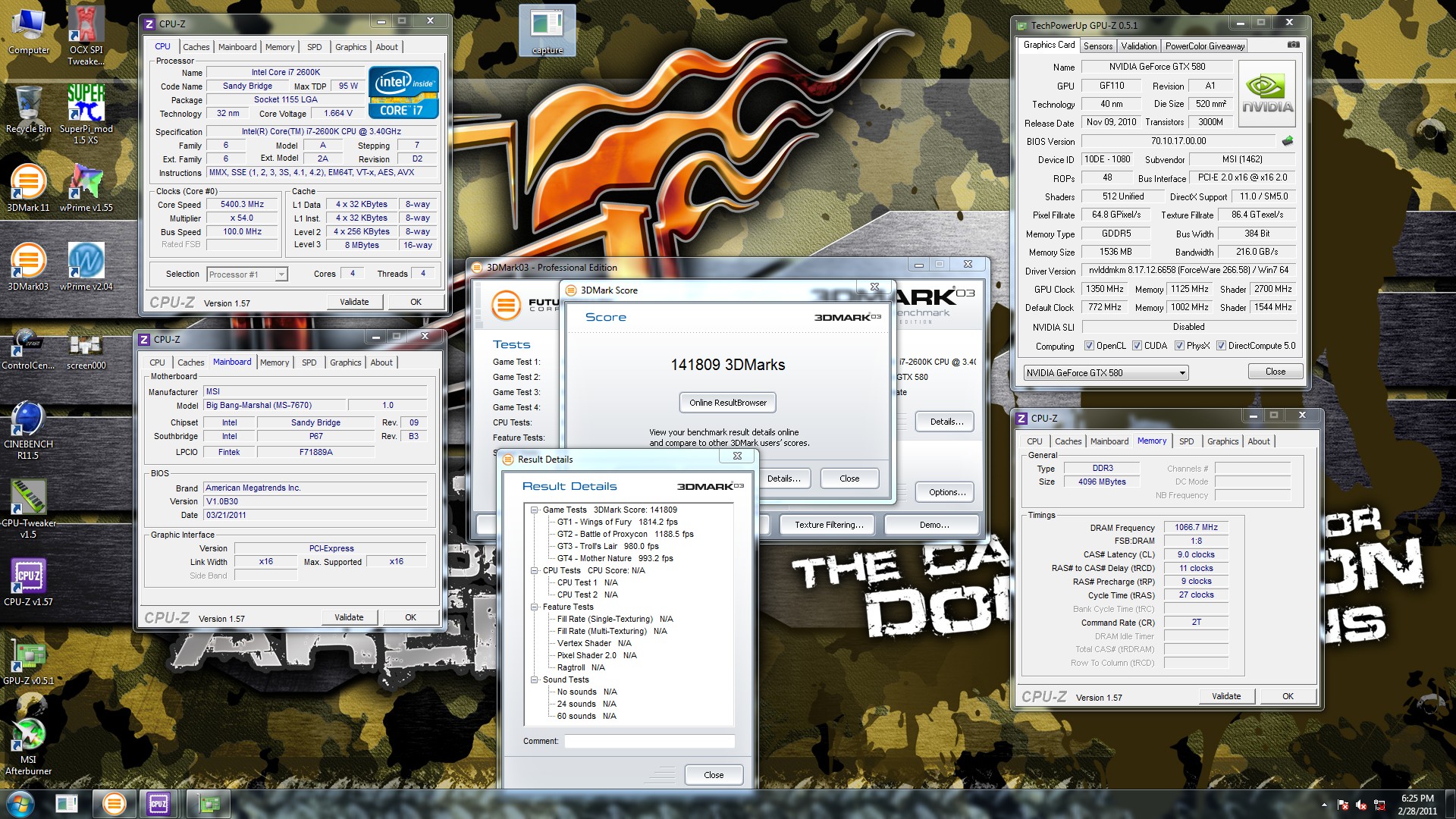Click the Online ResultBrowser button
Screen dimensions: 1456x819
(727, 403)
